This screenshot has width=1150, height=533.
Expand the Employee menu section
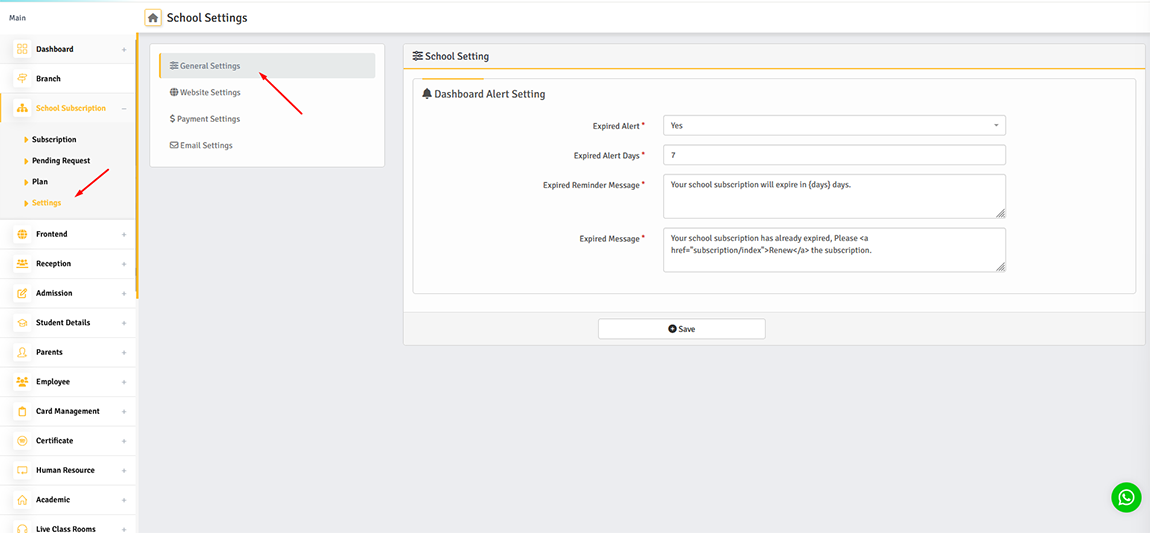click(x=124, y=382)
